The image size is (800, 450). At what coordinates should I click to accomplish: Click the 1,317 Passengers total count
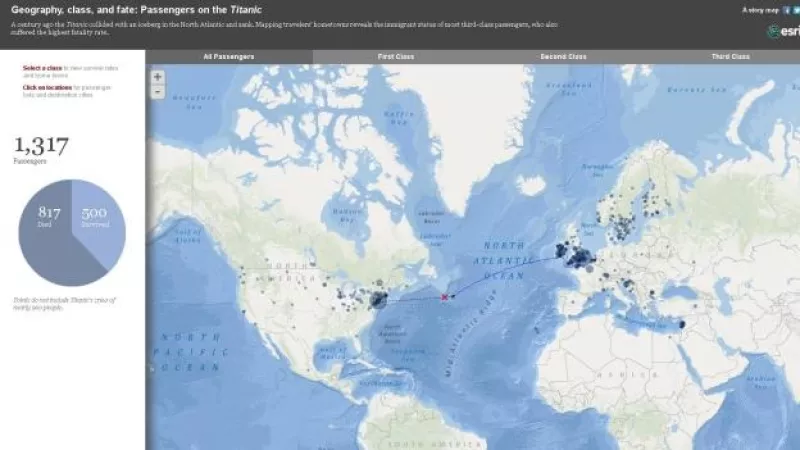tap(41, 146)
